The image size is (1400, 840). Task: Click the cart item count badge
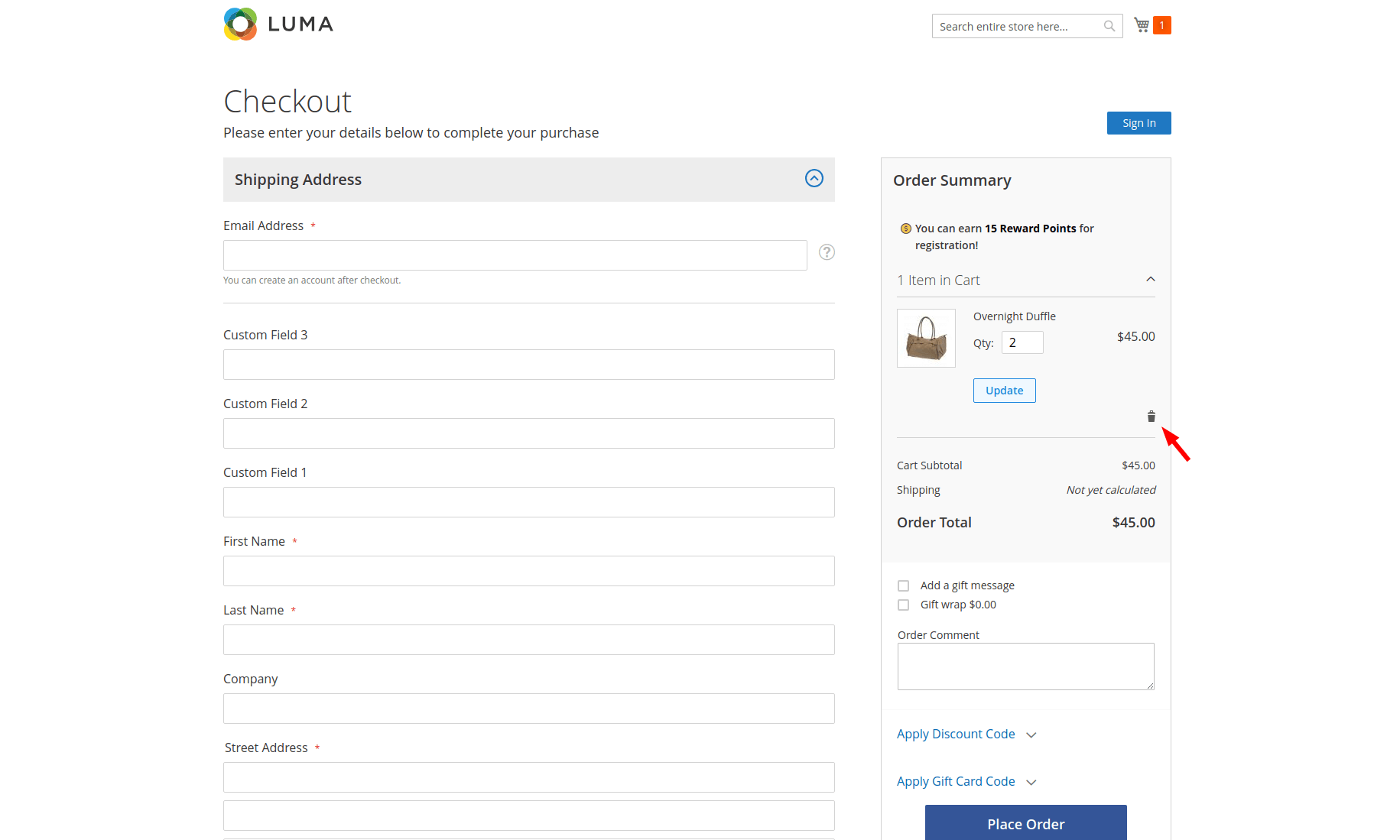[1162, 25]
